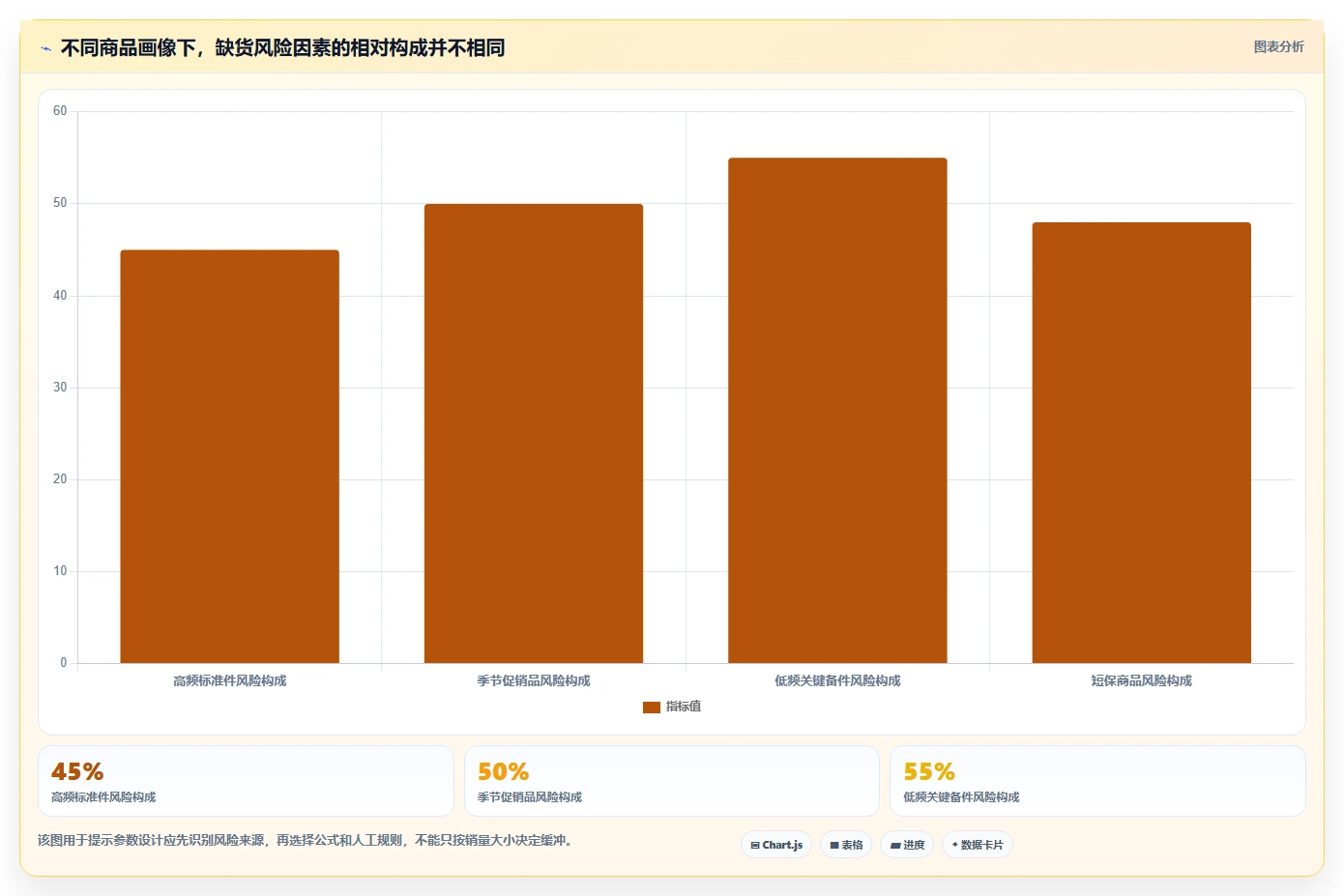Click the 进度 tag
This screenshot has width=1344, height=896.
[x=907, y=845]
